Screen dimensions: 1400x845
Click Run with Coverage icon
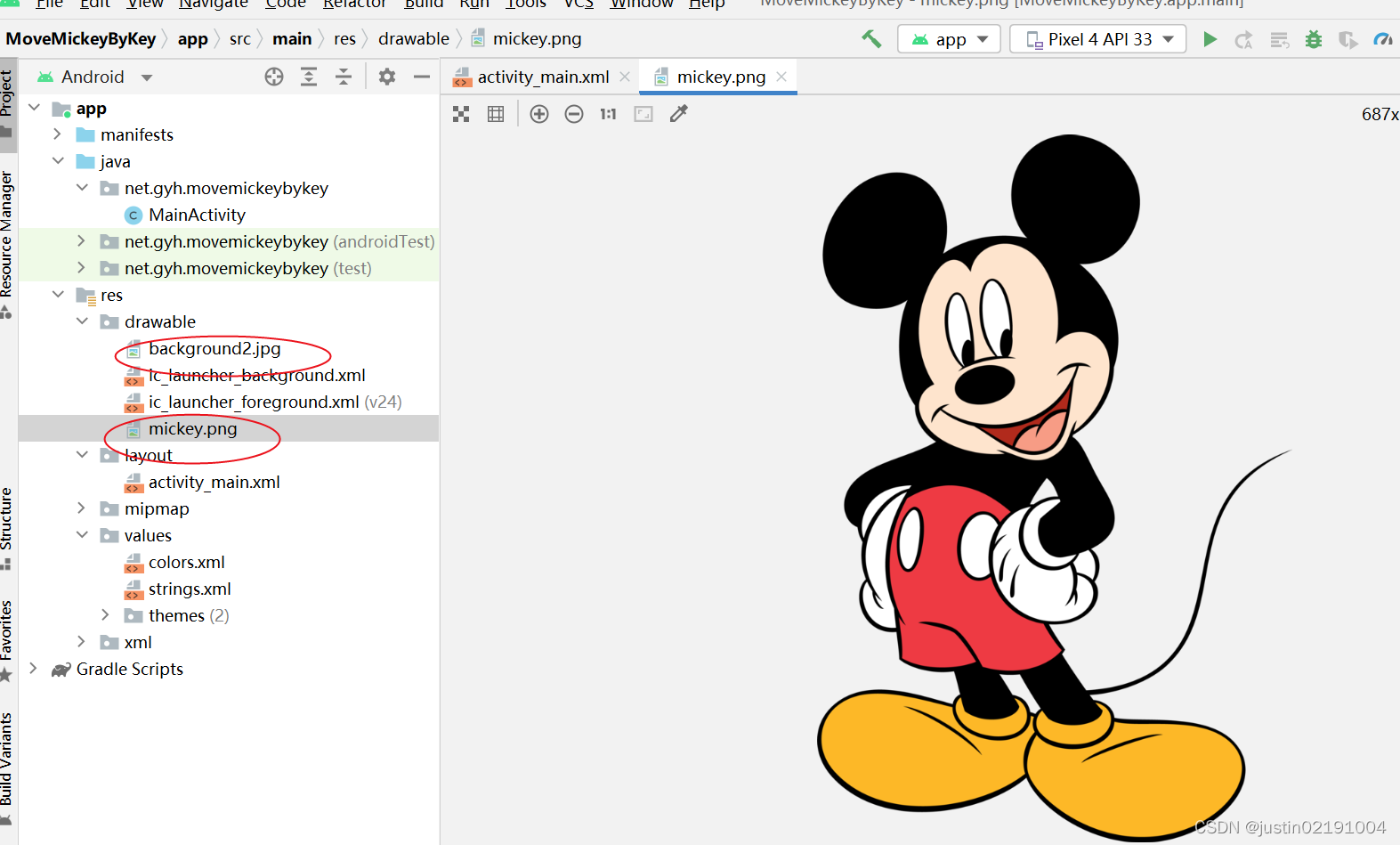coord(1348,39)
